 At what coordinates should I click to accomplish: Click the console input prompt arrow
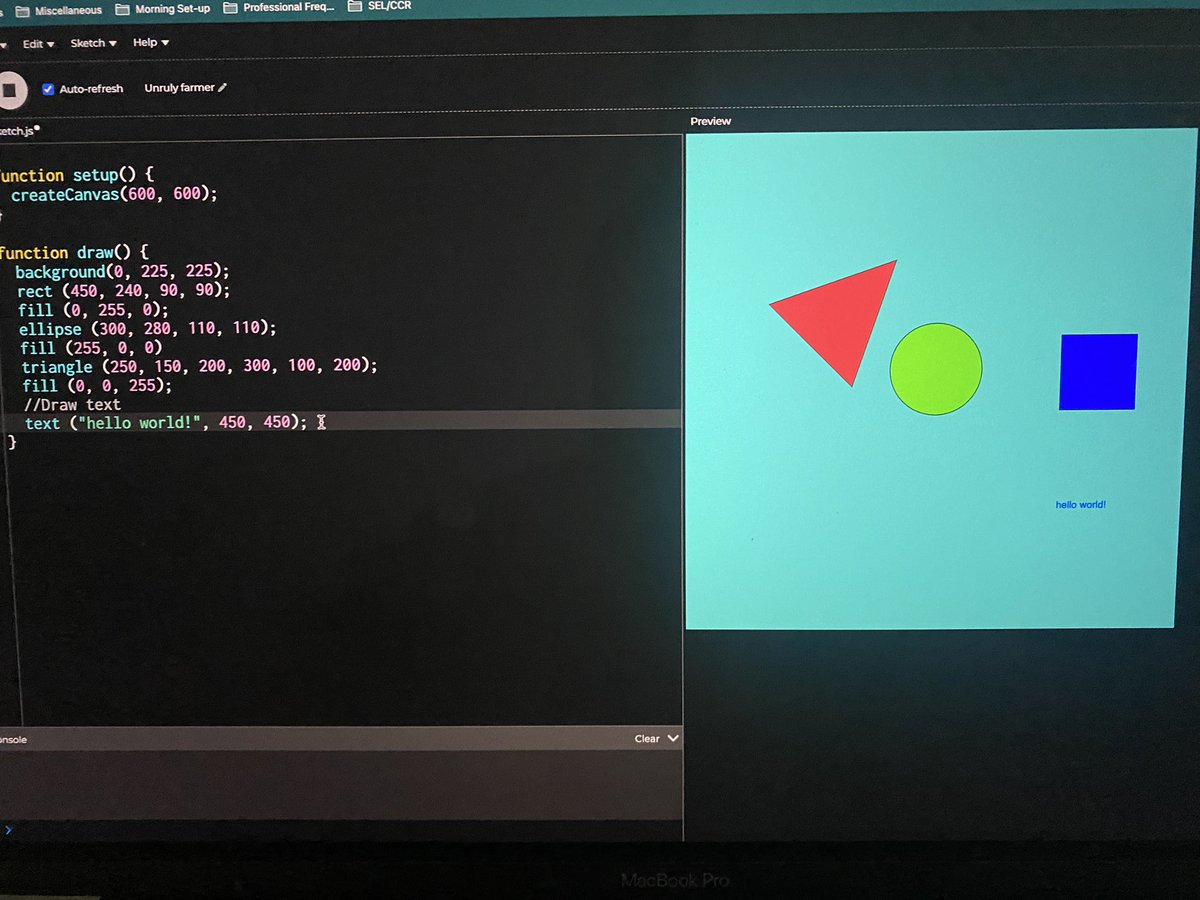[x=8, y=830]
